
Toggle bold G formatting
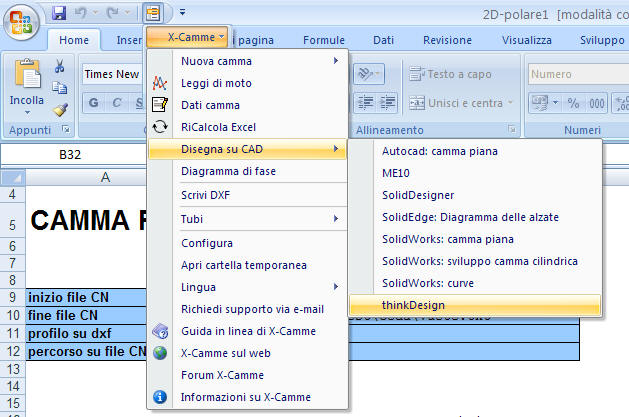pyautogui.click(x=93, y=103)
